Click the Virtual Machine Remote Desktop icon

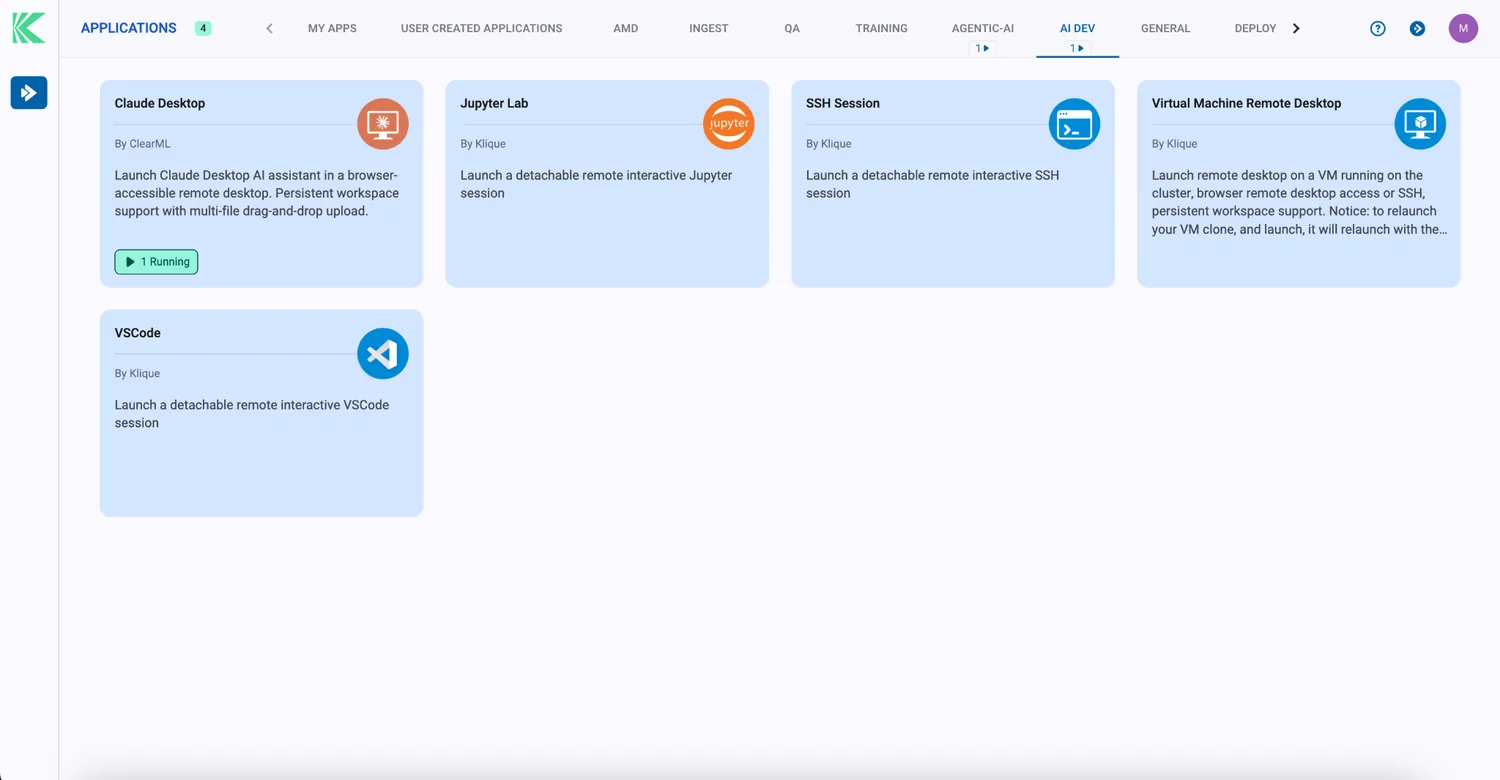[x=1420, y=124]
